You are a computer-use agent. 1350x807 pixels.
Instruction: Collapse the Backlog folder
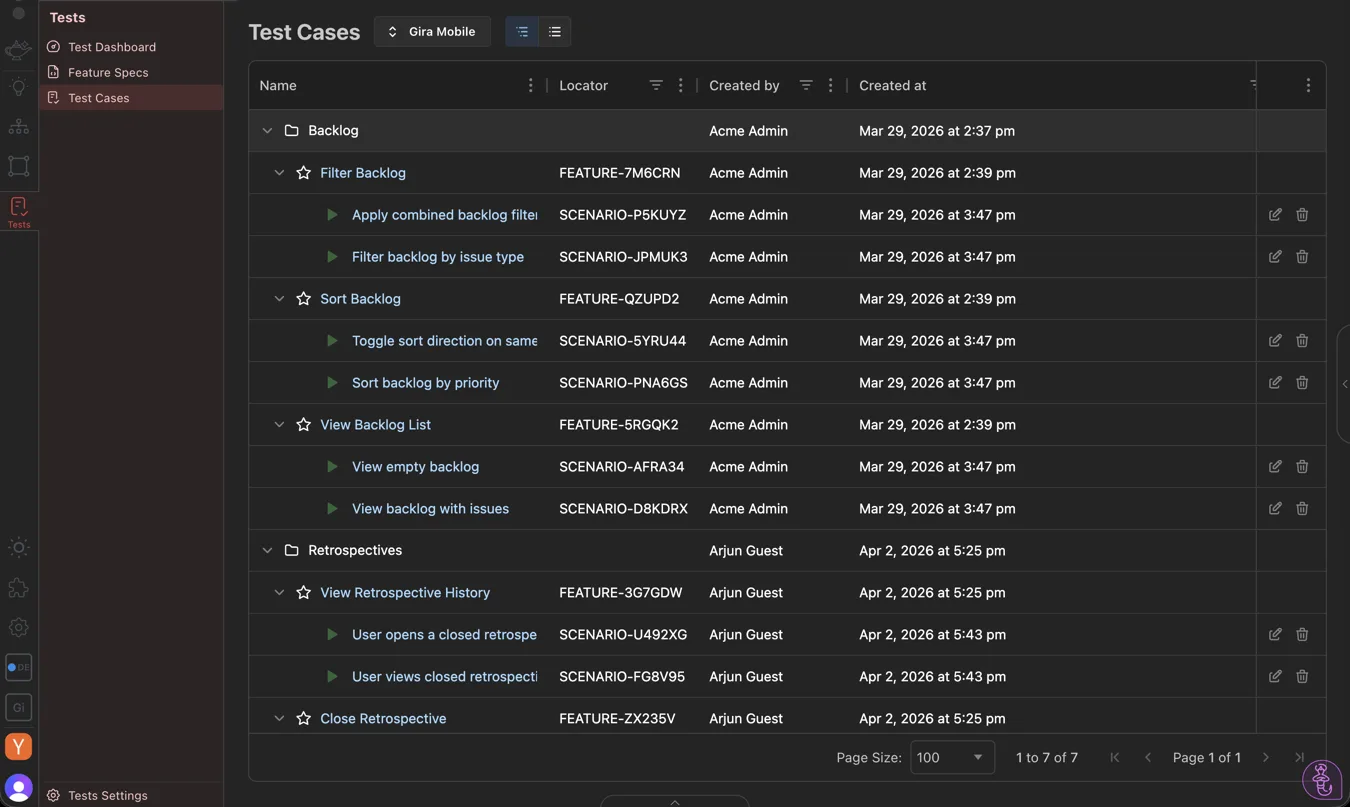267,131
